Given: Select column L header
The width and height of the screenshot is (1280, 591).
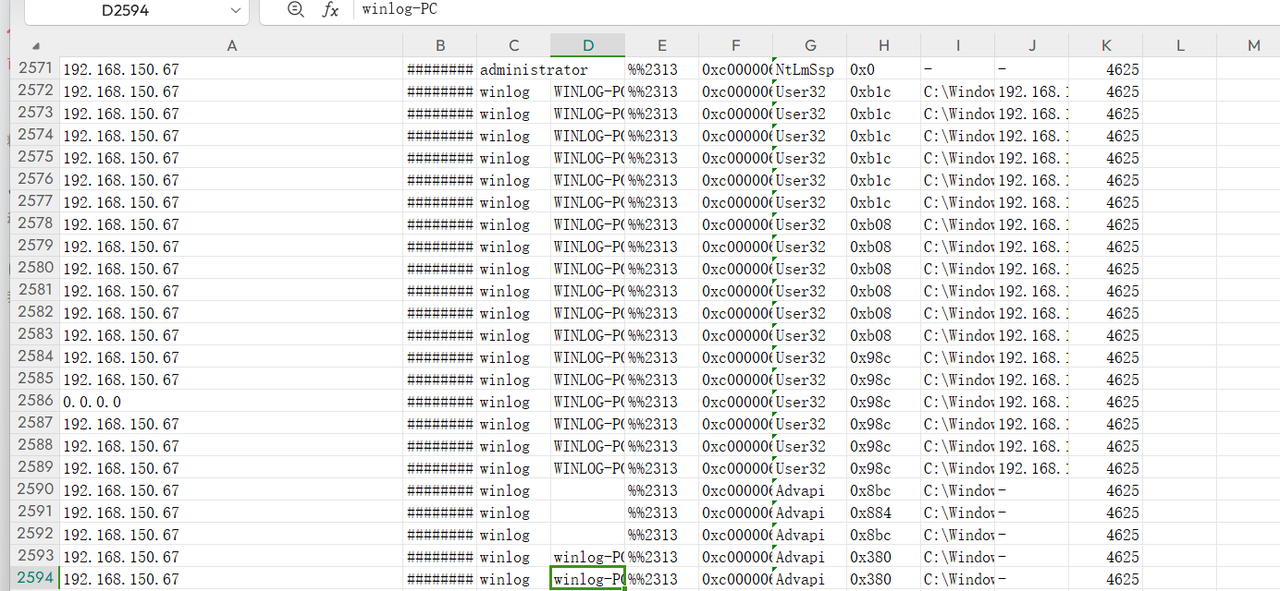Looking at the screenshot, I should tap(1180, 46).
